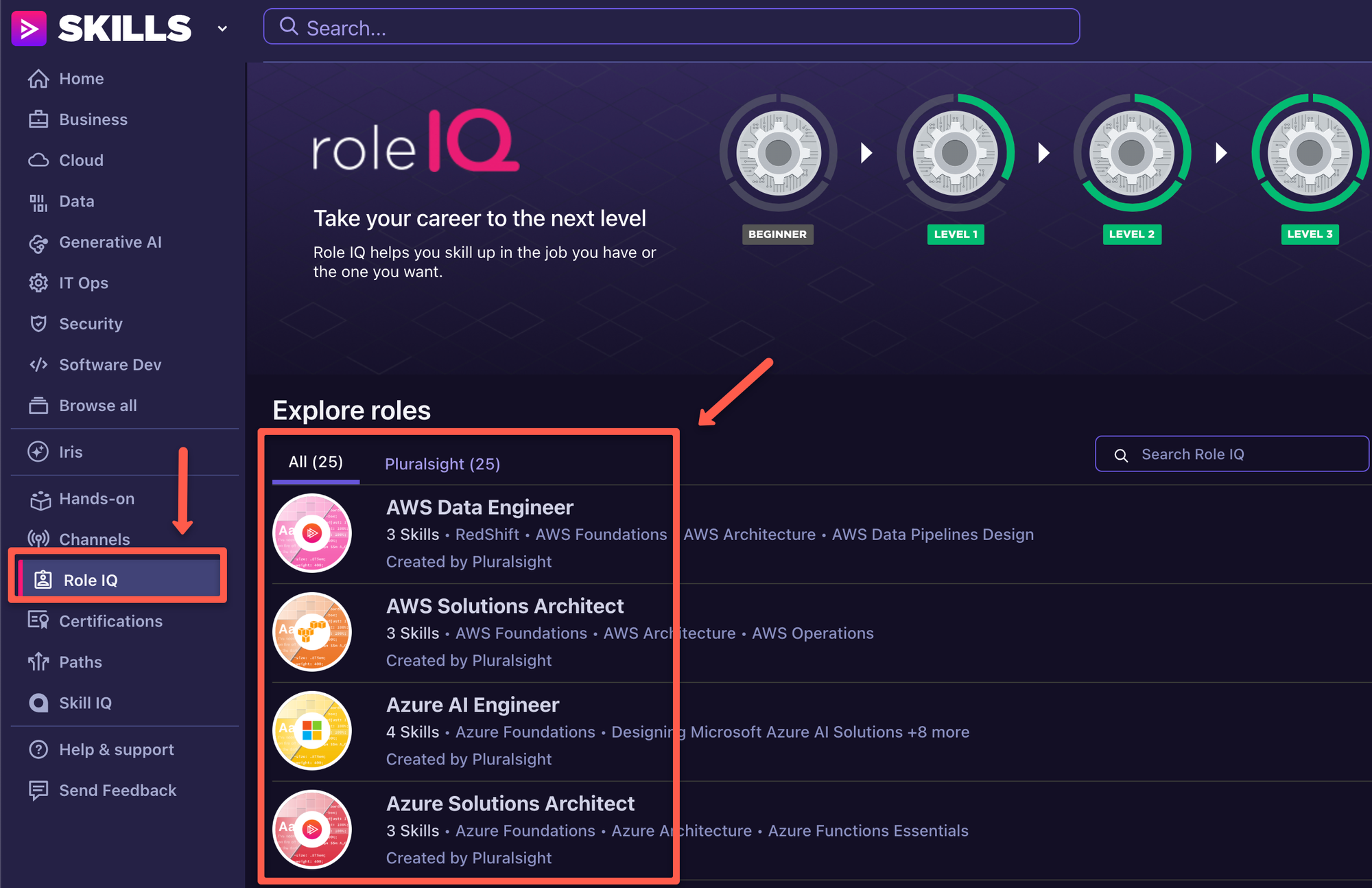Open the Software Dev section

click(x=110, y=364)
